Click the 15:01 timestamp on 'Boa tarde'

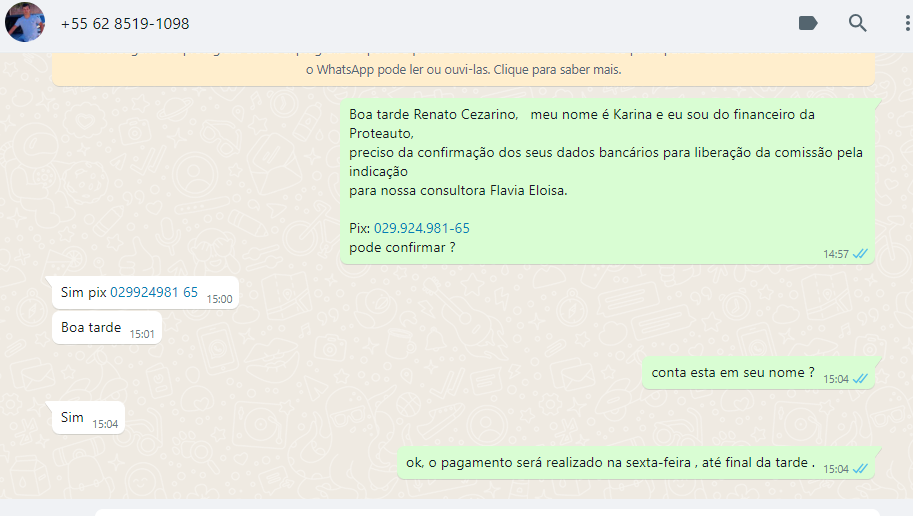point(142,333)
